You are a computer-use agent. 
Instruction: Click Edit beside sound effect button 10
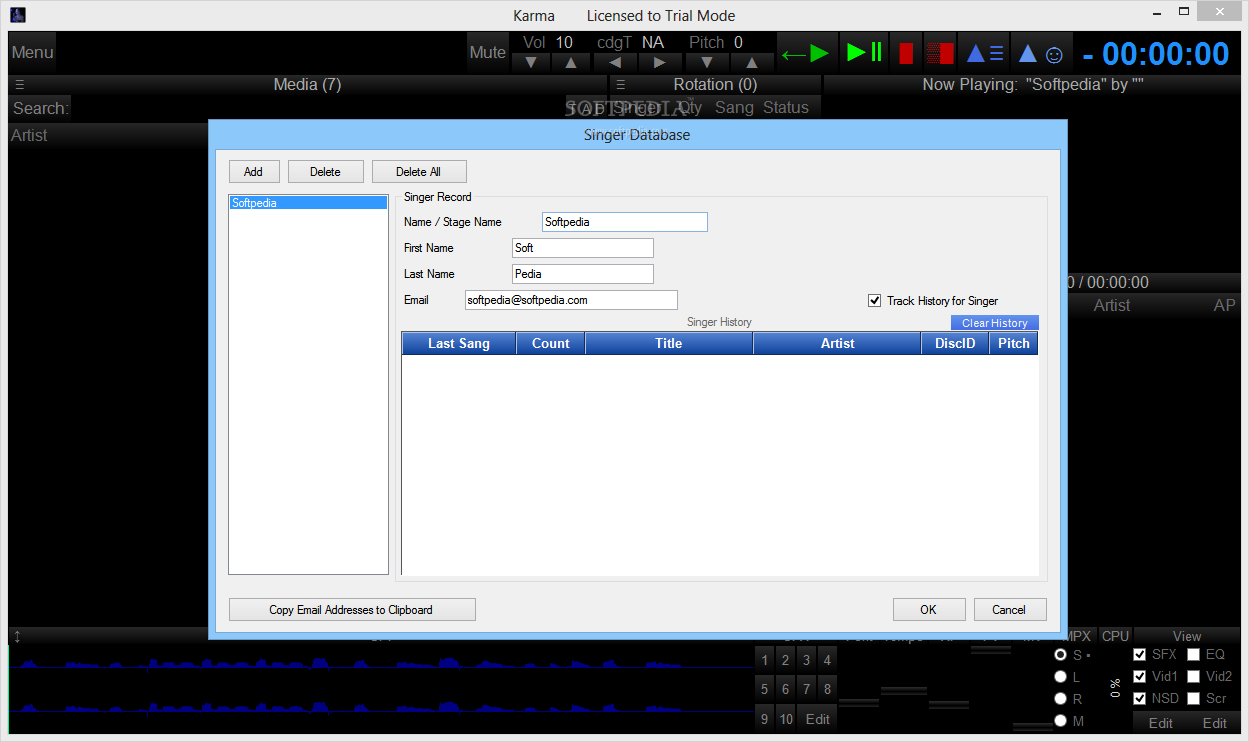click(x=818, y=719)
